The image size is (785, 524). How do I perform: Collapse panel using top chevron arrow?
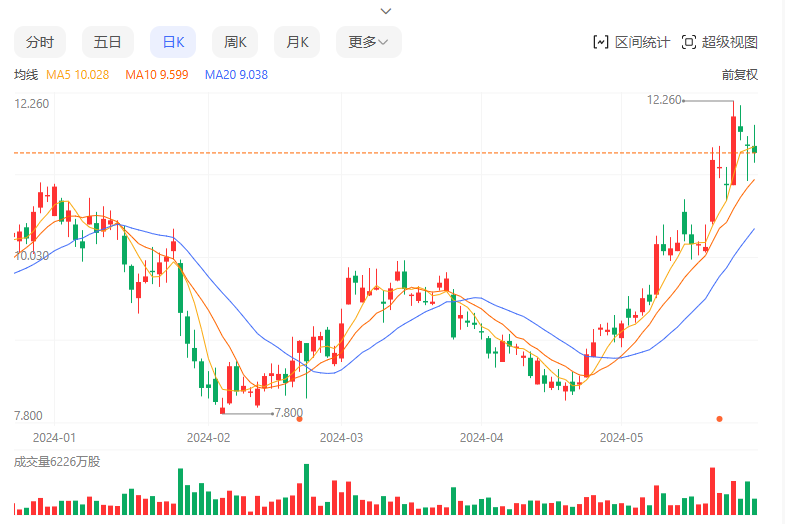tap(386, 11)
